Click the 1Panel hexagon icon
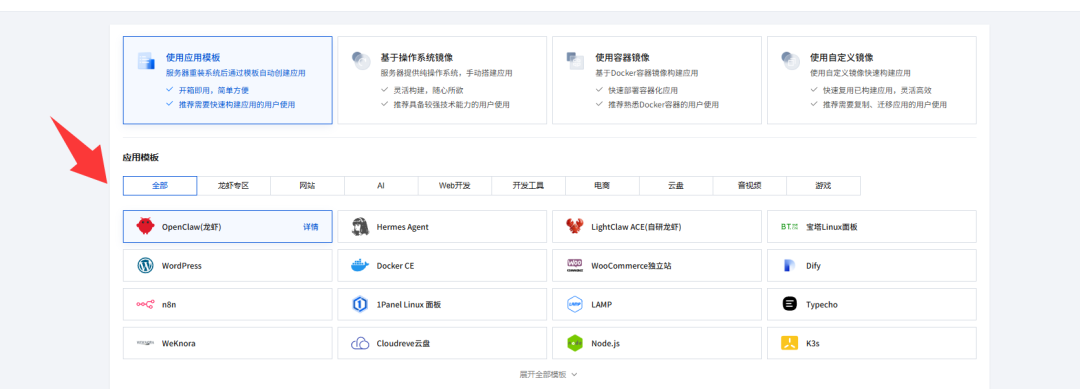 (x=360, y=304)
